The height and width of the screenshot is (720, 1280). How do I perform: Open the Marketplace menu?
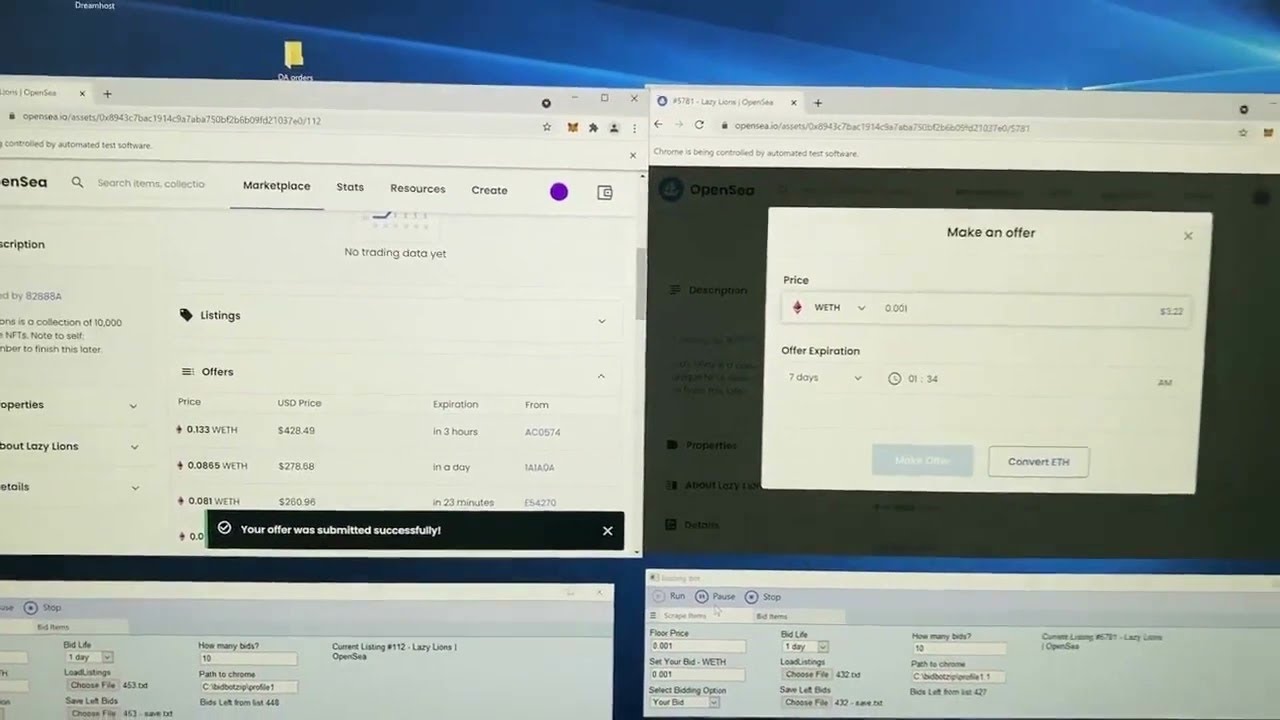(276, 186)
